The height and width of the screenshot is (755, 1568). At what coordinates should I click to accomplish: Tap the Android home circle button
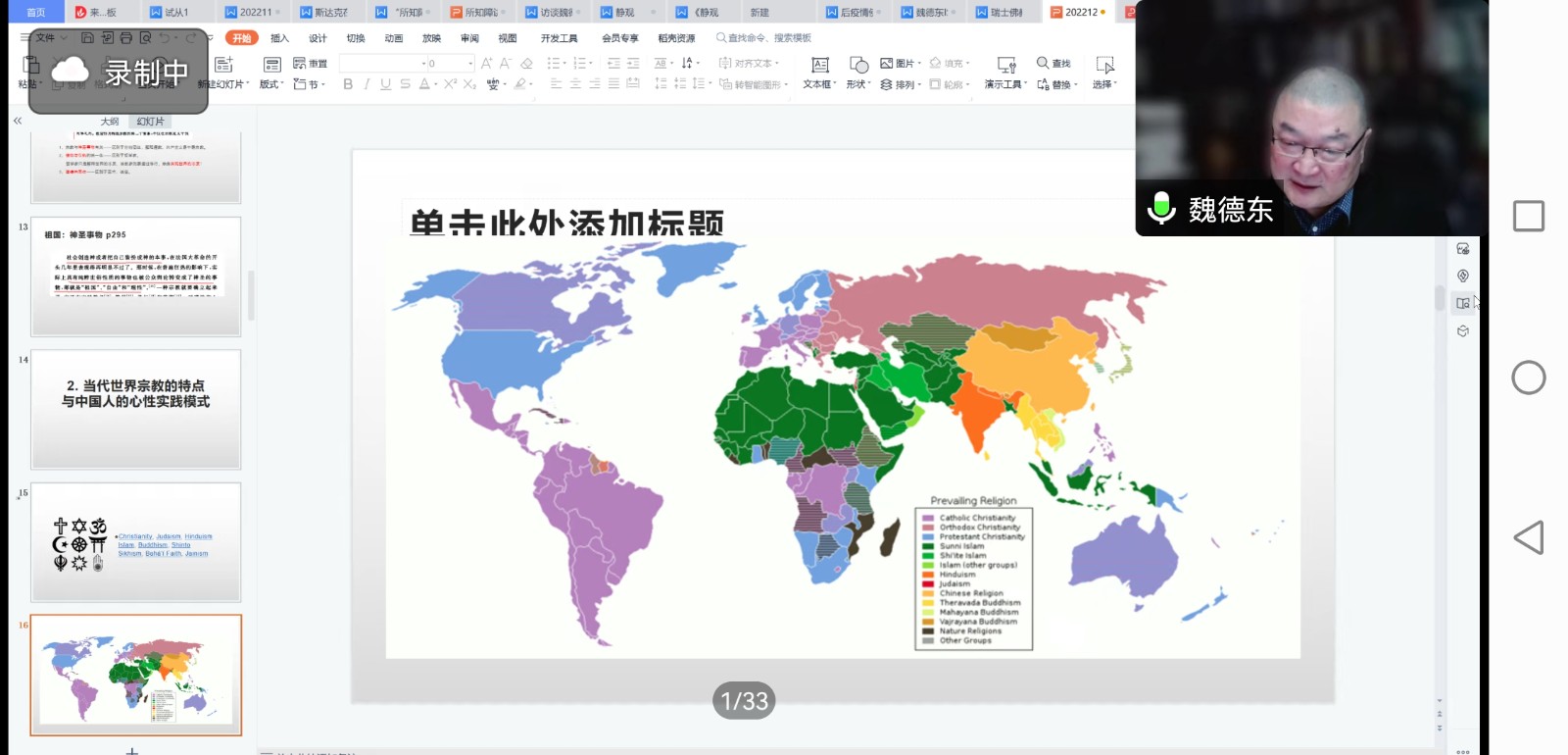[1528, 377]
